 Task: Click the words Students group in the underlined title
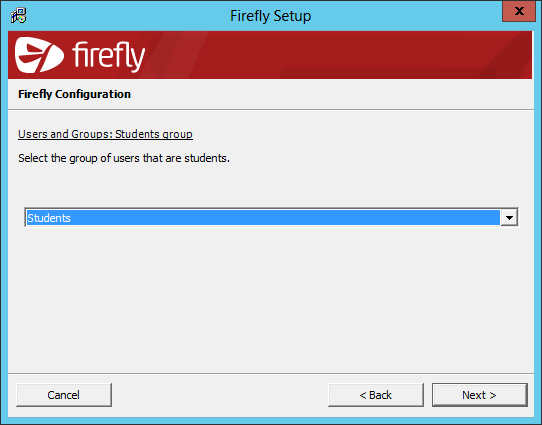tap(154, 134)
